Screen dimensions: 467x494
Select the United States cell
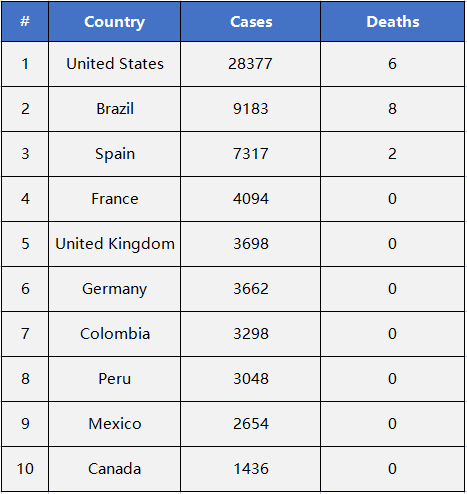114,64
